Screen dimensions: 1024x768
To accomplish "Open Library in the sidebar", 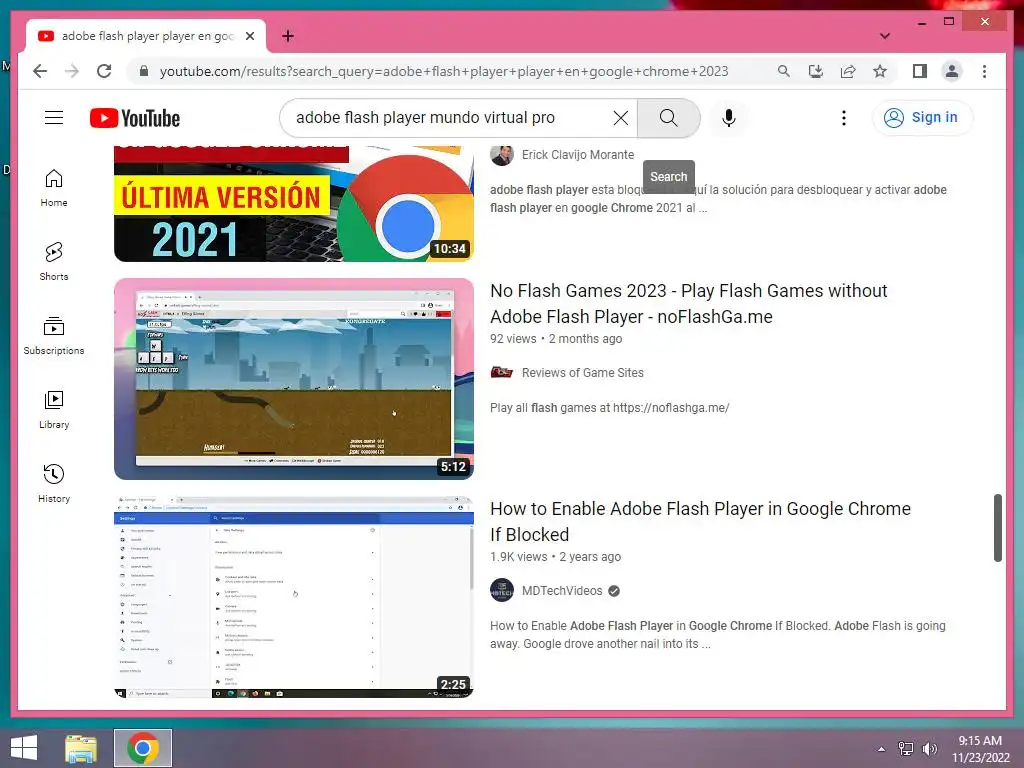I will (x=54, y=409).
